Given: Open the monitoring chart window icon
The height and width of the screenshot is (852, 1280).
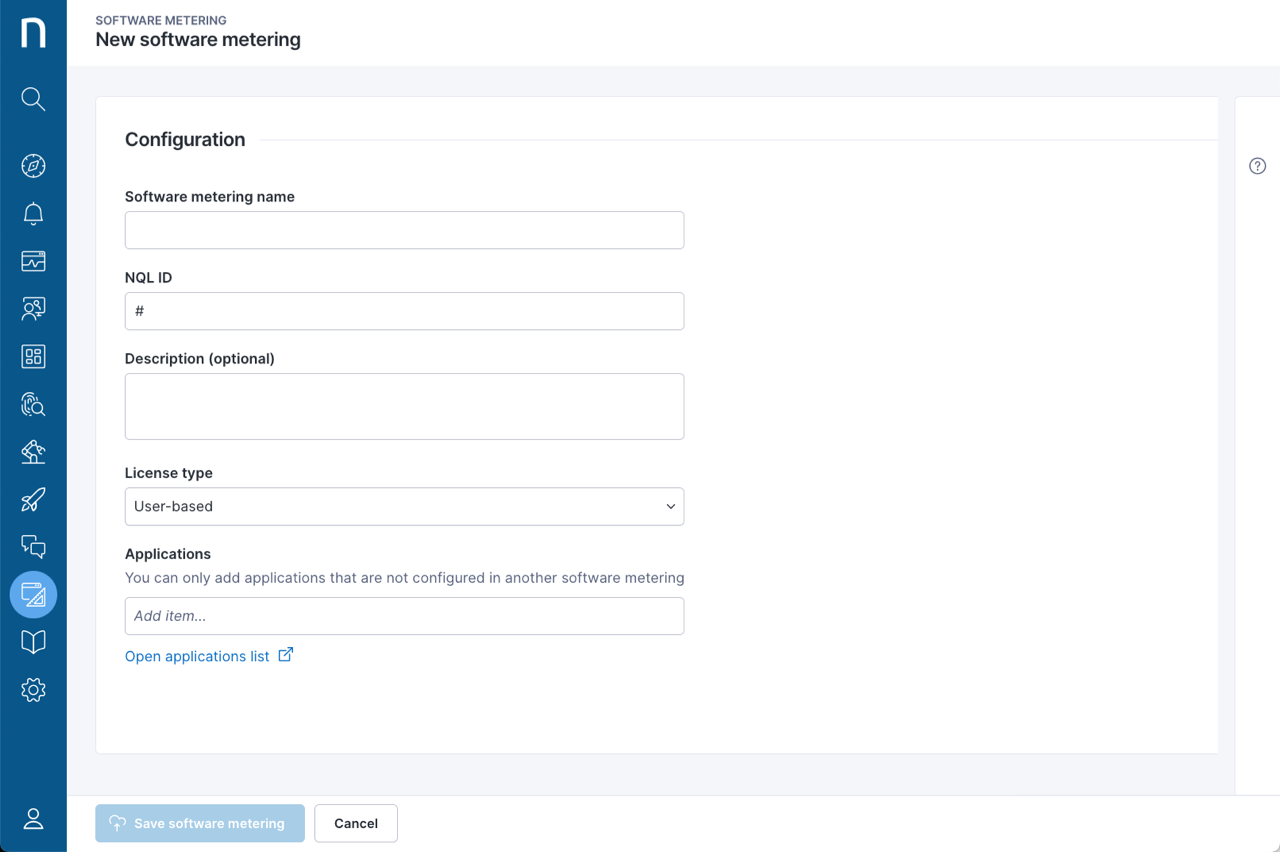Looking at the screenshot, I should pyautogui.click(x=33, y=261).
